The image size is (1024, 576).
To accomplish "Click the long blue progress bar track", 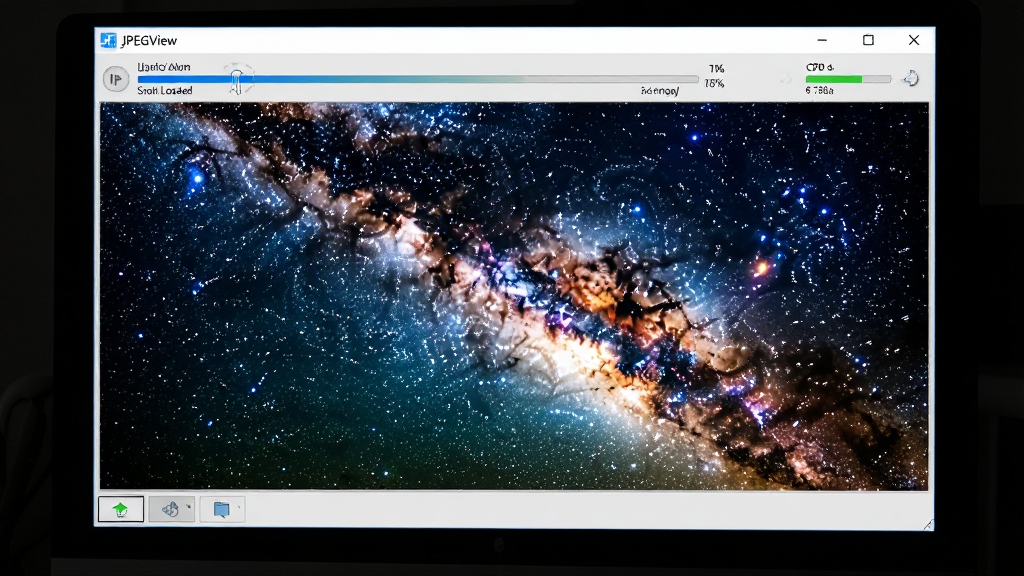I will pyautogui.click(x=418, y=79).
